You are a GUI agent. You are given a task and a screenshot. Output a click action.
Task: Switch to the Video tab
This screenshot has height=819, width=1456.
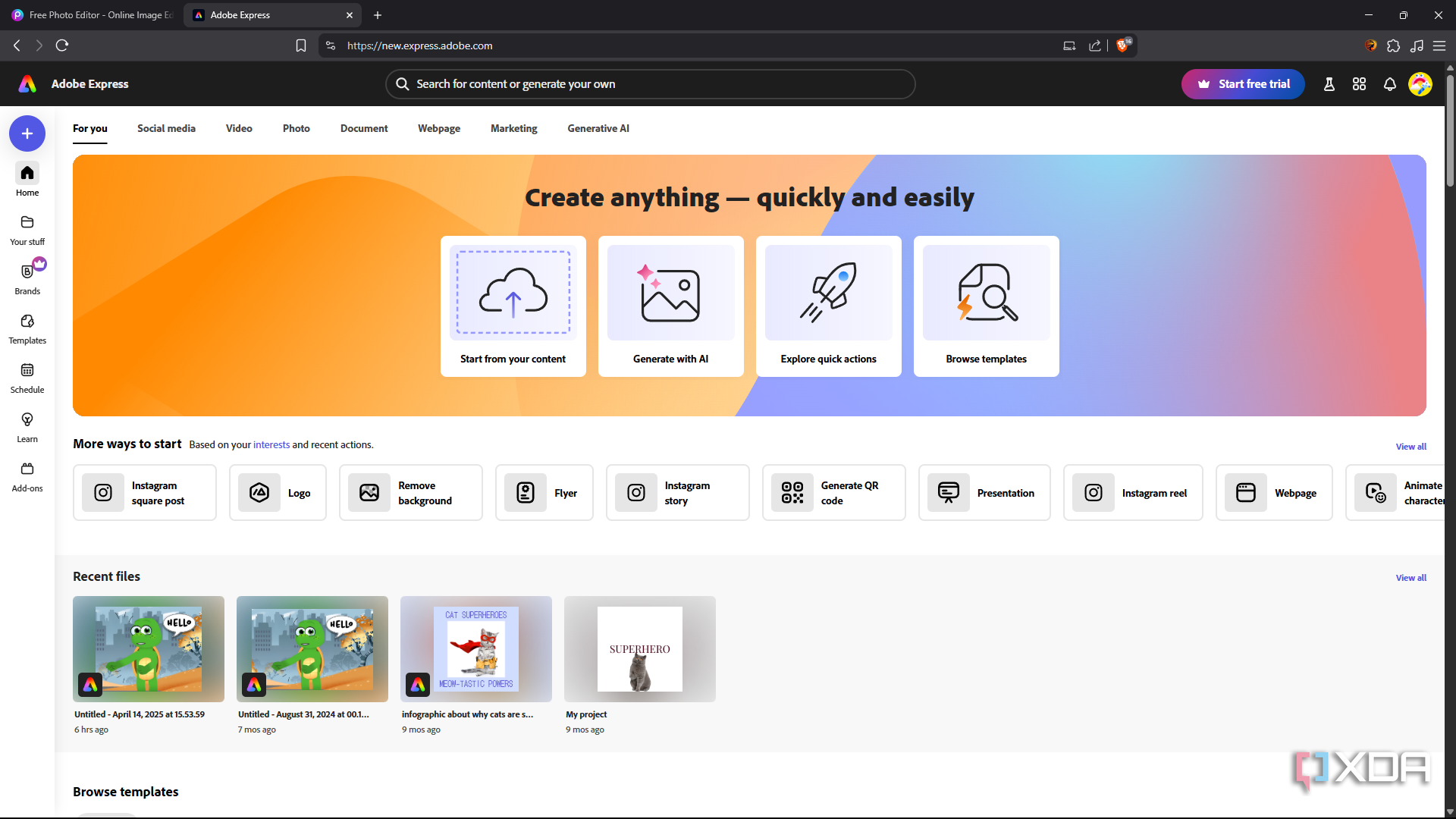(239, 128)
